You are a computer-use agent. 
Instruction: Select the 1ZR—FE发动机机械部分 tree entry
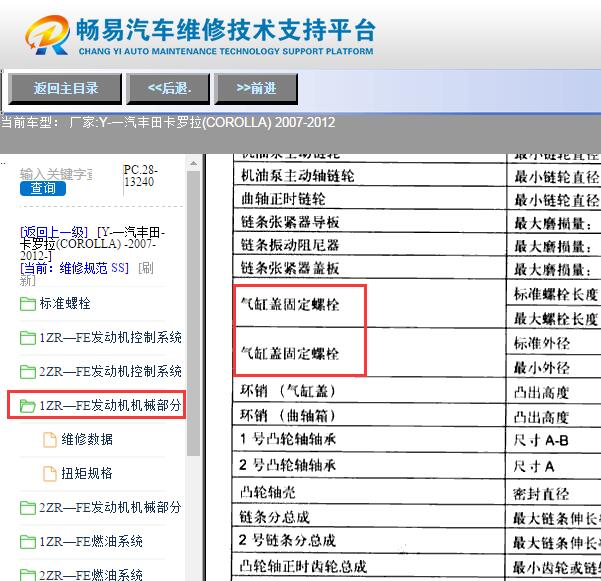110,405
